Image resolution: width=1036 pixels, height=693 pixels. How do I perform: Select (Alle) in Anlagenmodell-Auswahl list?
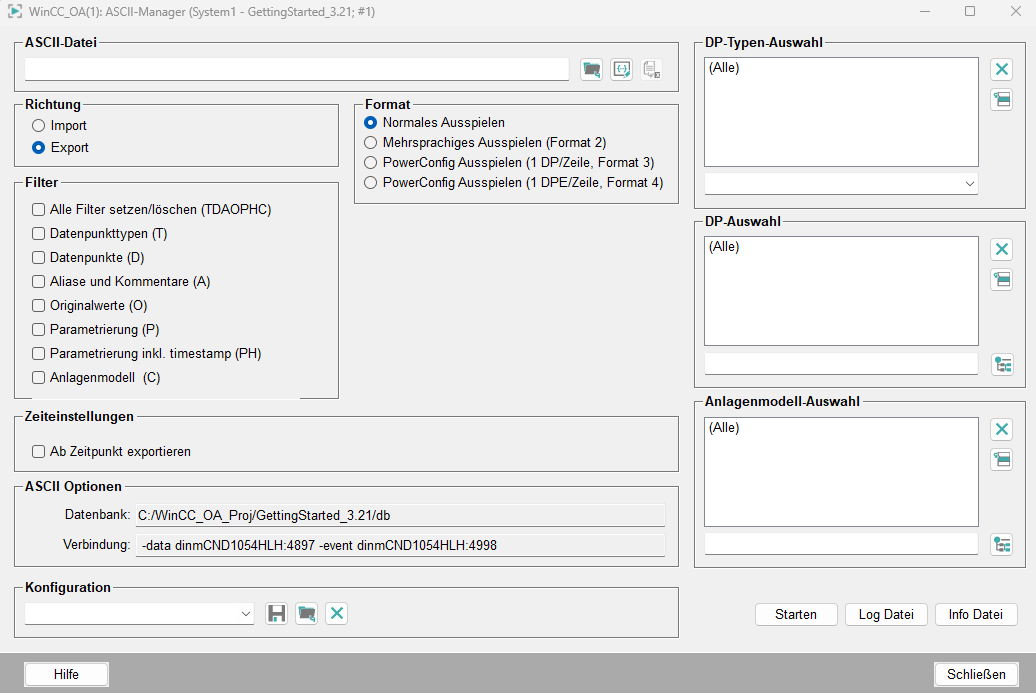tap(724, 427)
